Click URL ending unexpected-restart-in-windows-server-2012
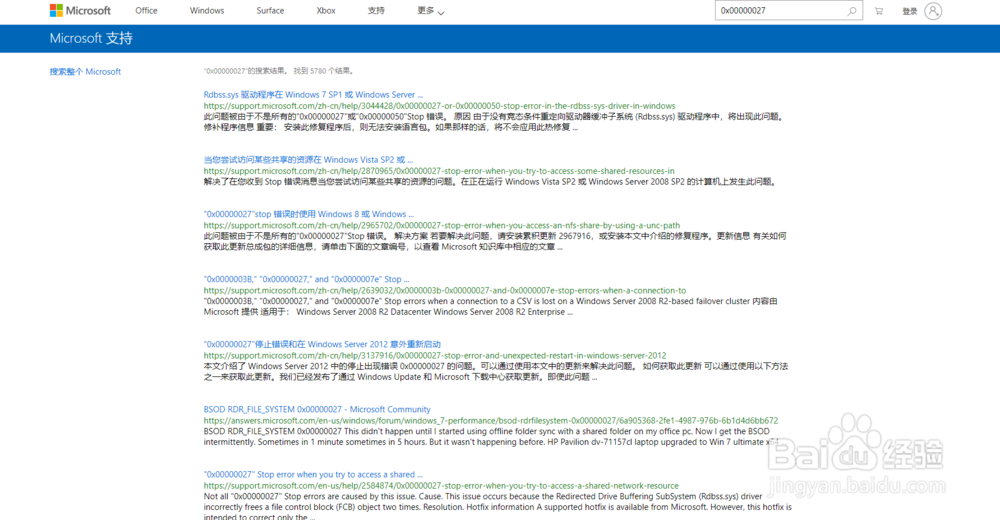 435,355
